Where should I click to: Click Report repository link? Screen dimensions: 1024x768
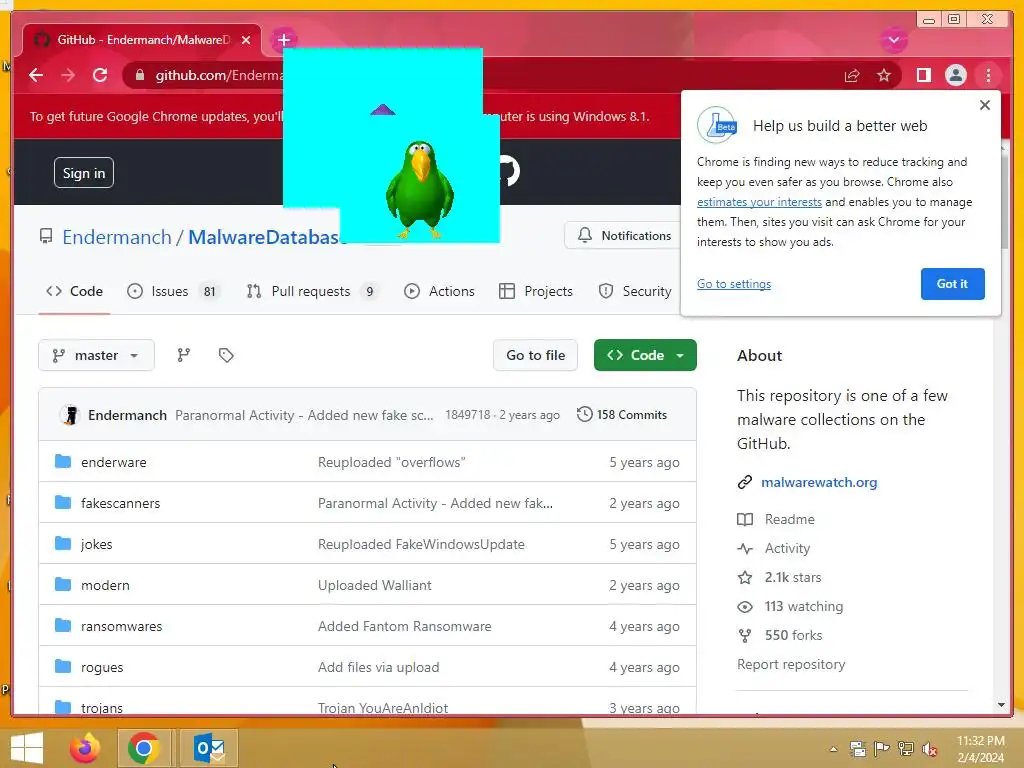(791, 664)
